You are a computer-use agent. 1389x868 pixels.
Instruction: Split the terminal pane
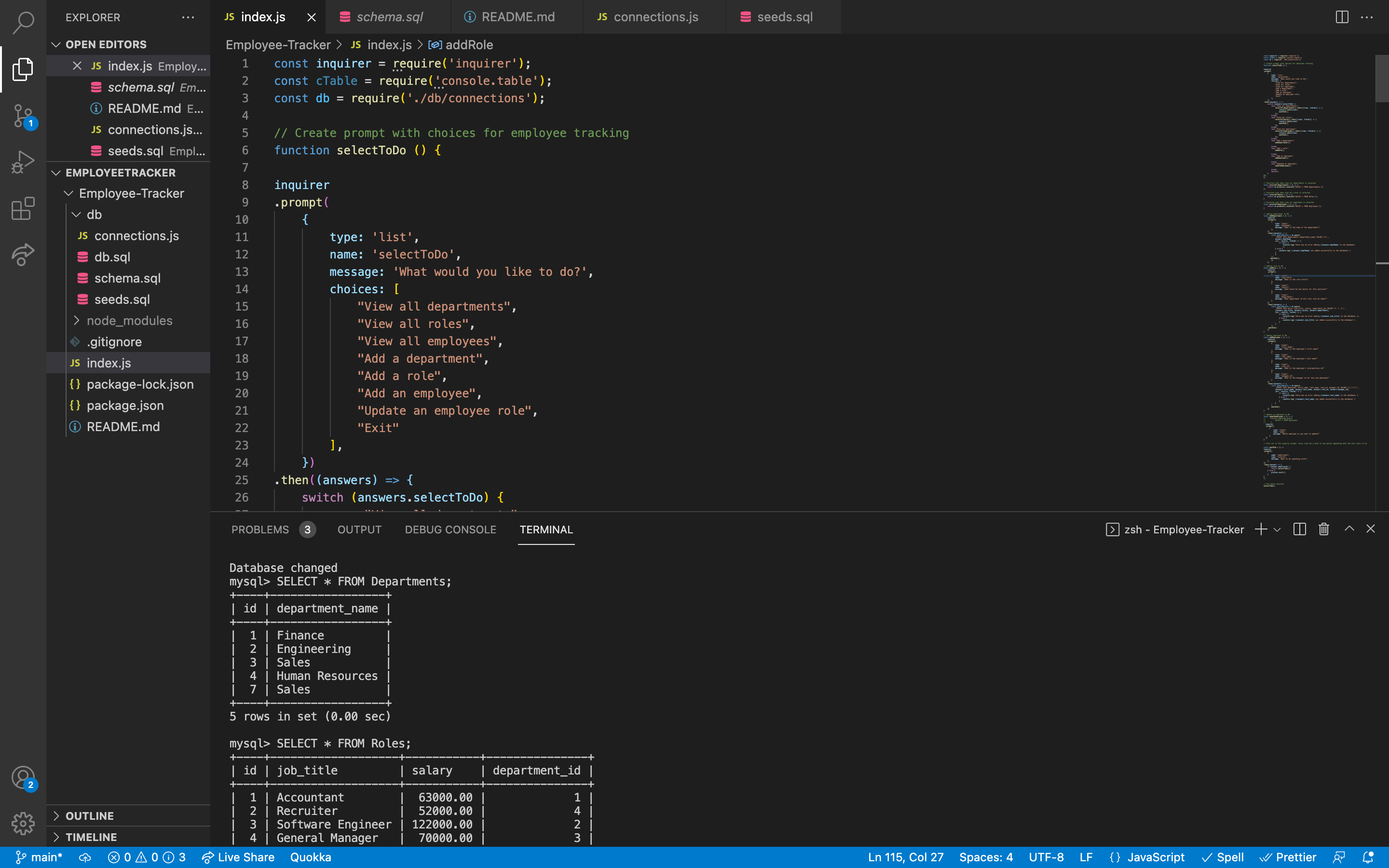pyautogui.click(x=1299, y=529)
